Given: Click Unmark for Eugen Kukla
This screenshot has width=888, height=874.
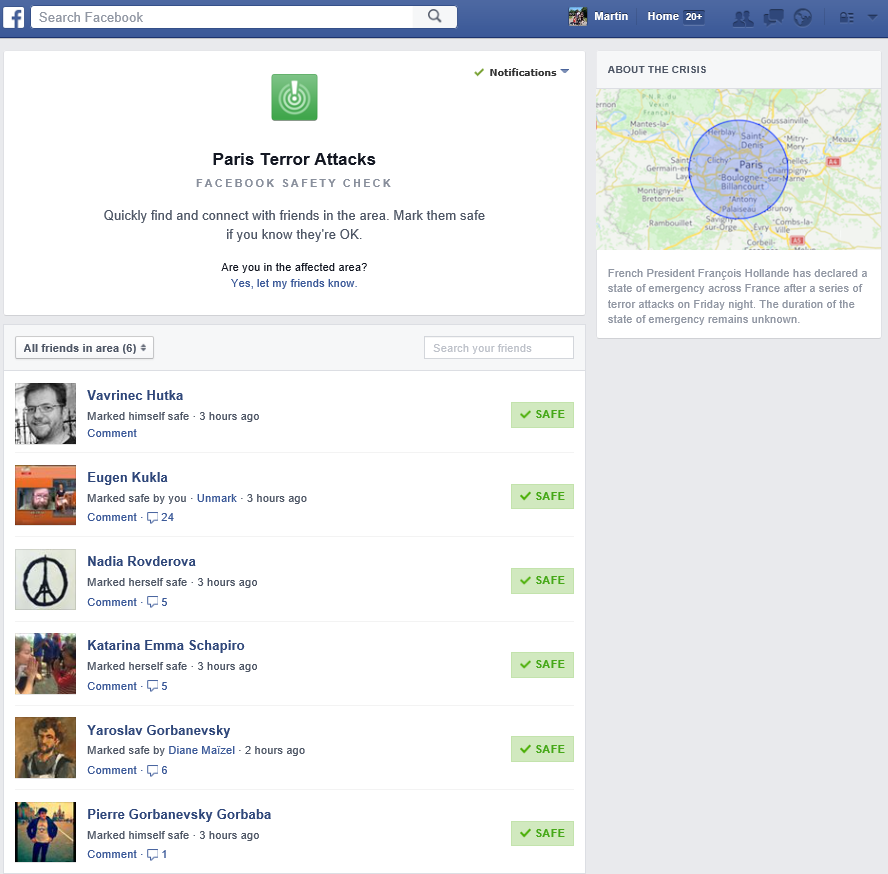Looking at the screenshot, I should pyautogui.click(x=217, y=498).
